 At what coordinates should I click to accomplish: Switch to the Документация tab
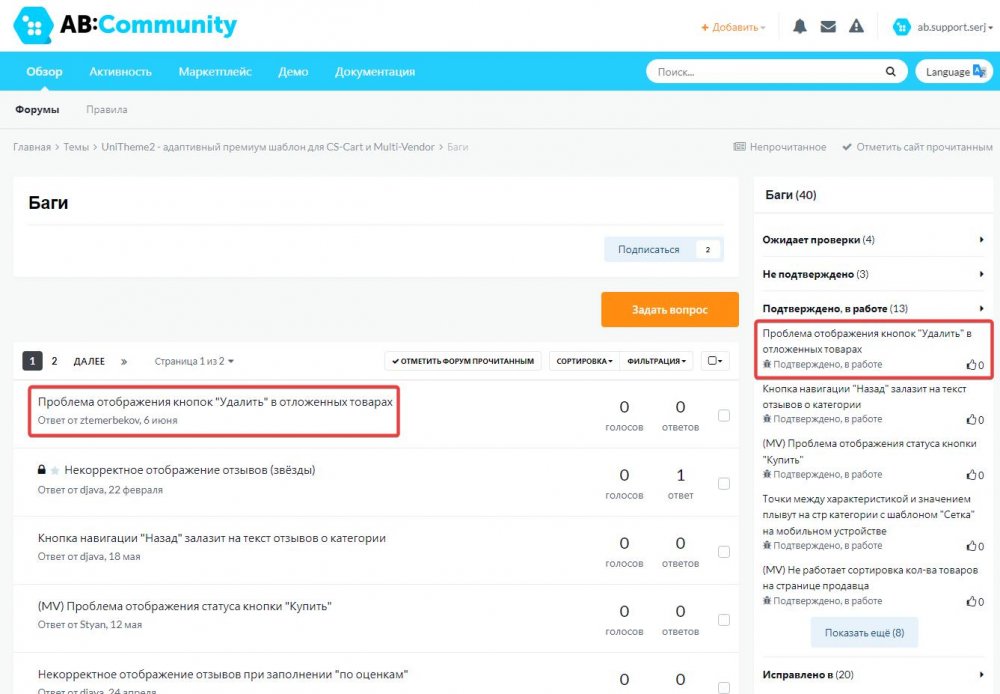375,72
